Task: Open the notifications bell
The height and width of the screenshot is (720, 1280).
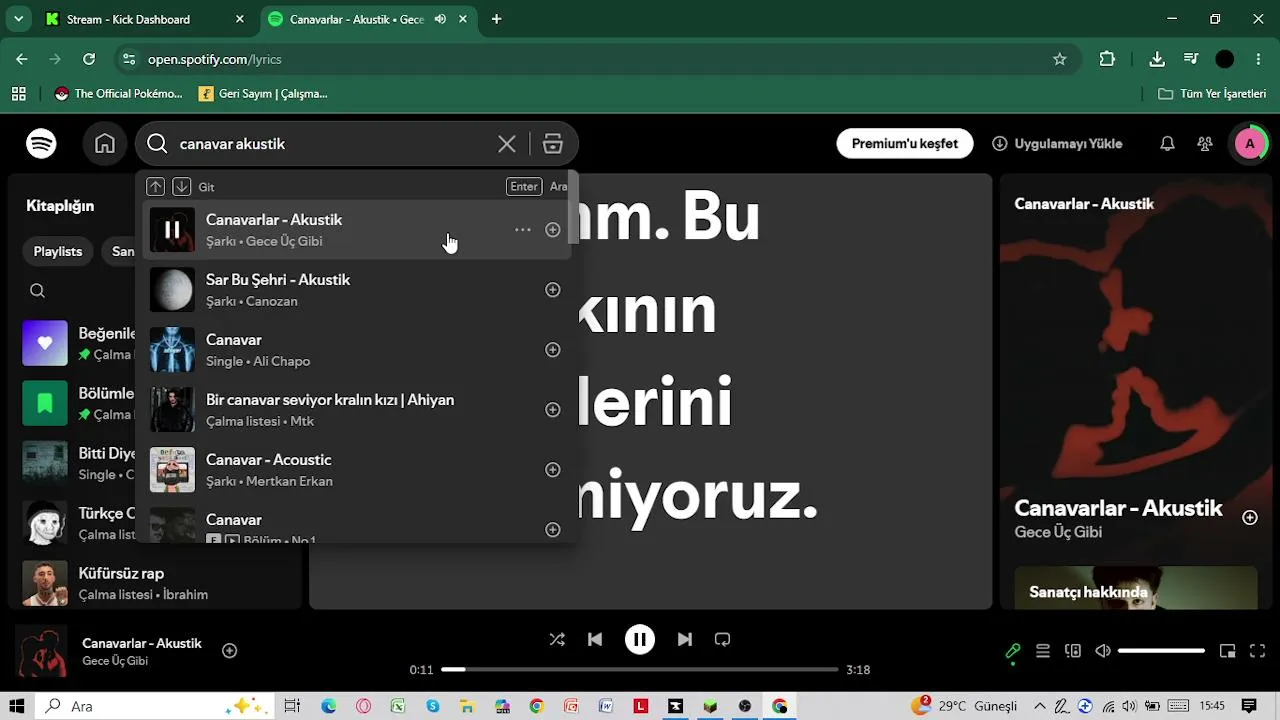Action: pyautogui.click(x=1167, y=144)
